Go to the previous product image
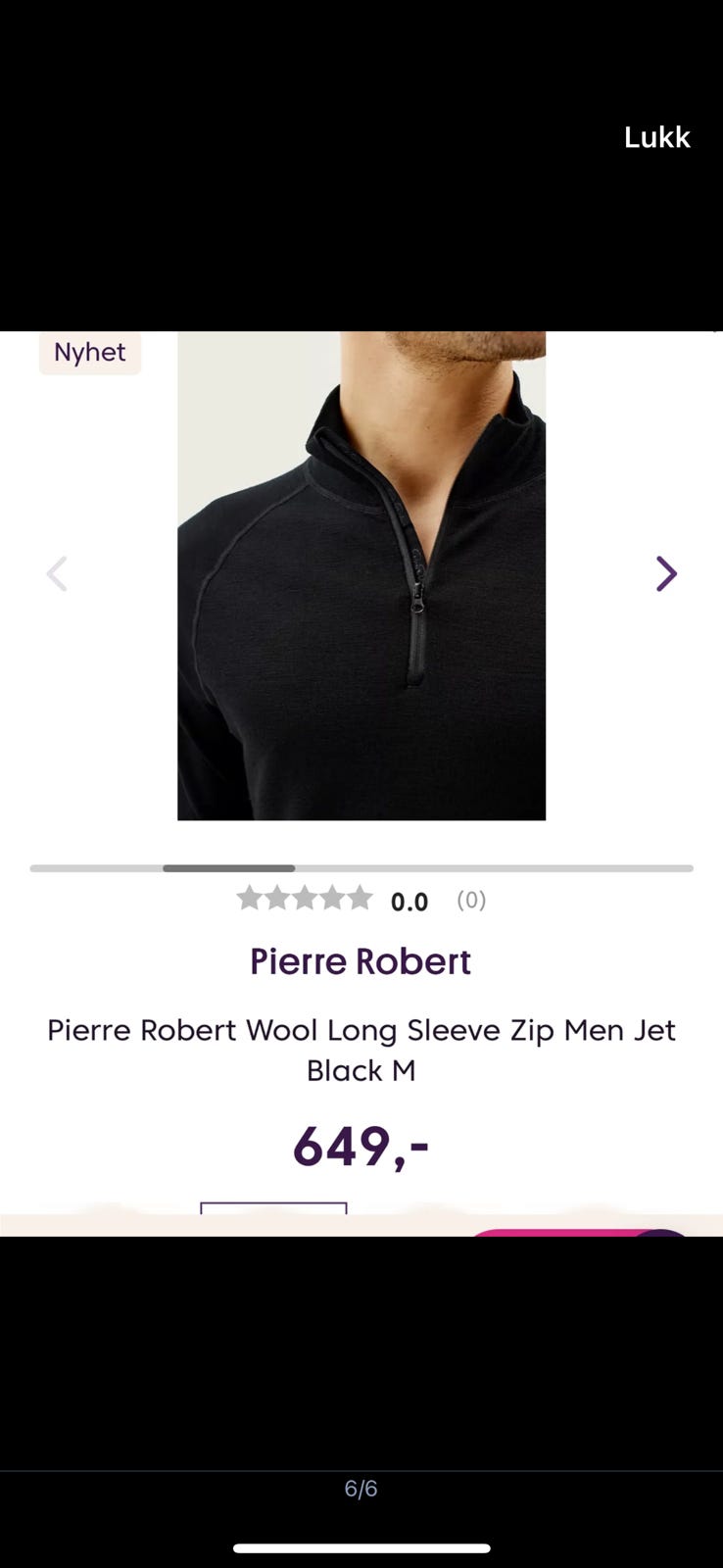 pyautogui.click(x=57, y=574)
